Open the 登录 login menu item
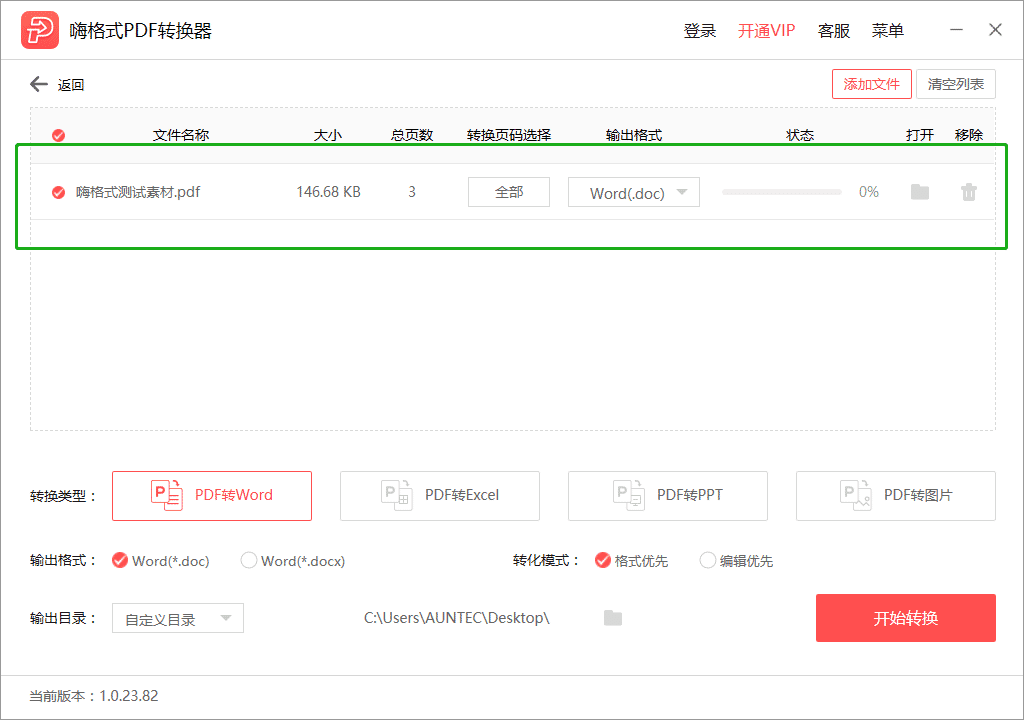Screen dimensions: 1024x720 pyautogui.click(x=699, y=31)
